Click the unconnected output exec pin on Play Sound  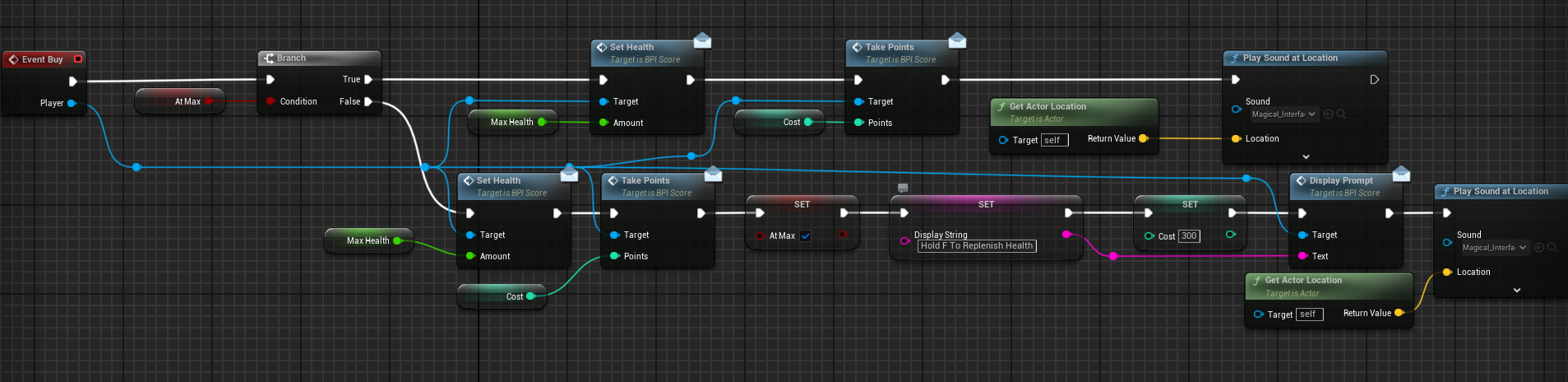(x=1374, y=80)
